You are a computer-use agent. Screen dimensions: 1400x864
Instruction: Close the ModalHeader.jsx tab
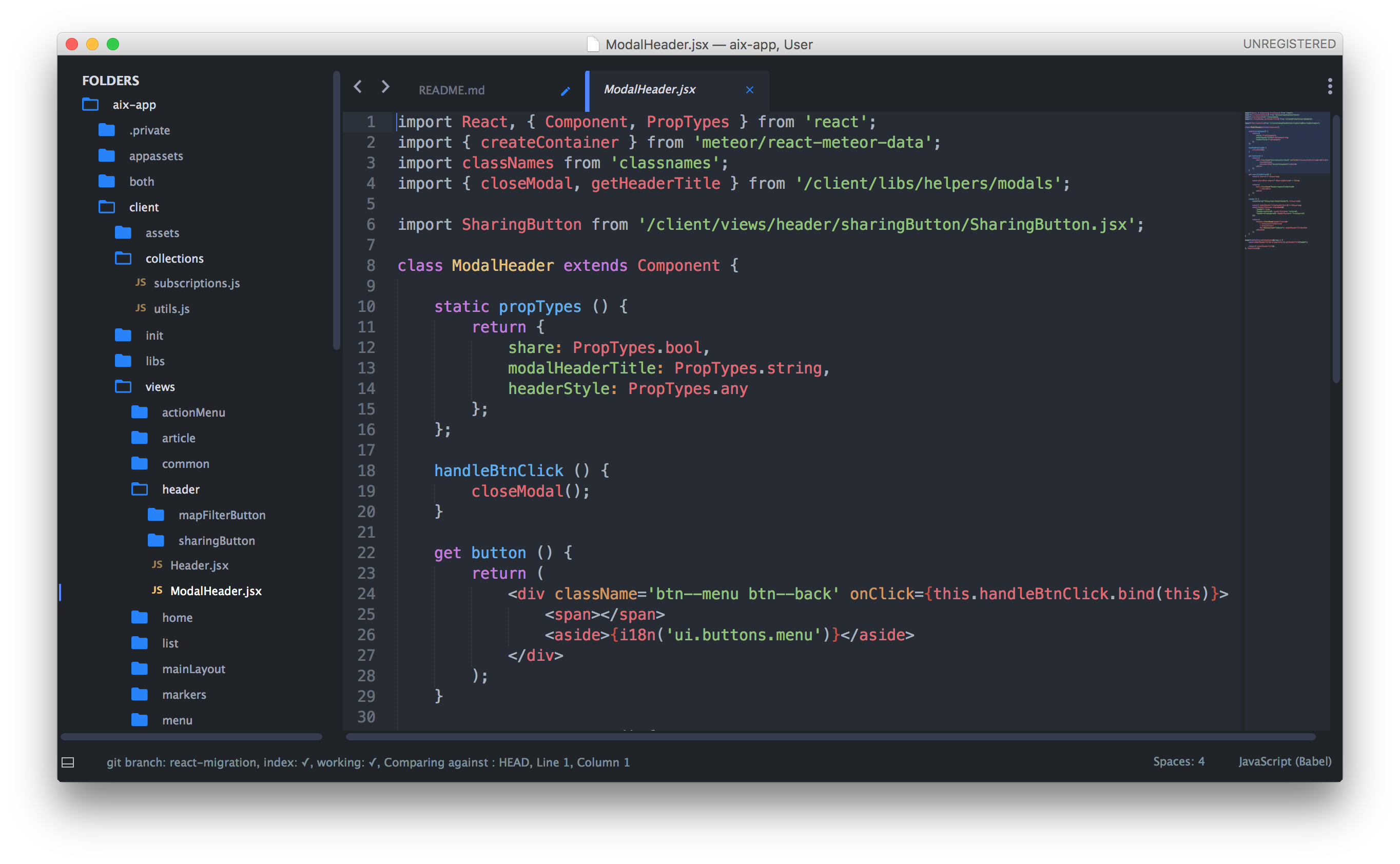pyautogui.click(x=750, y=89)
